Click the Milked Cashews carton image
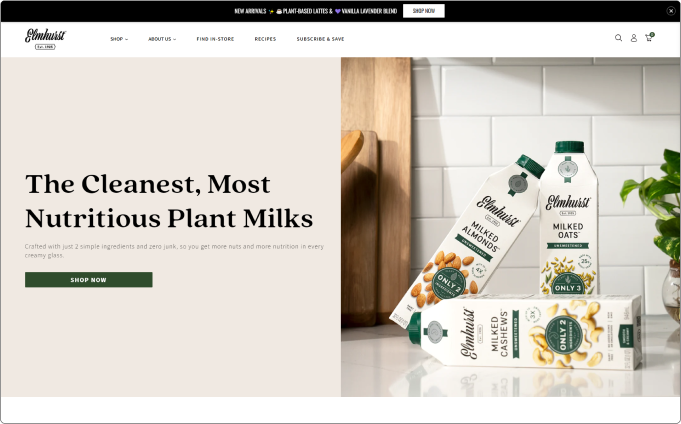The width and height of the screenshot is (681, 424). 524,331
